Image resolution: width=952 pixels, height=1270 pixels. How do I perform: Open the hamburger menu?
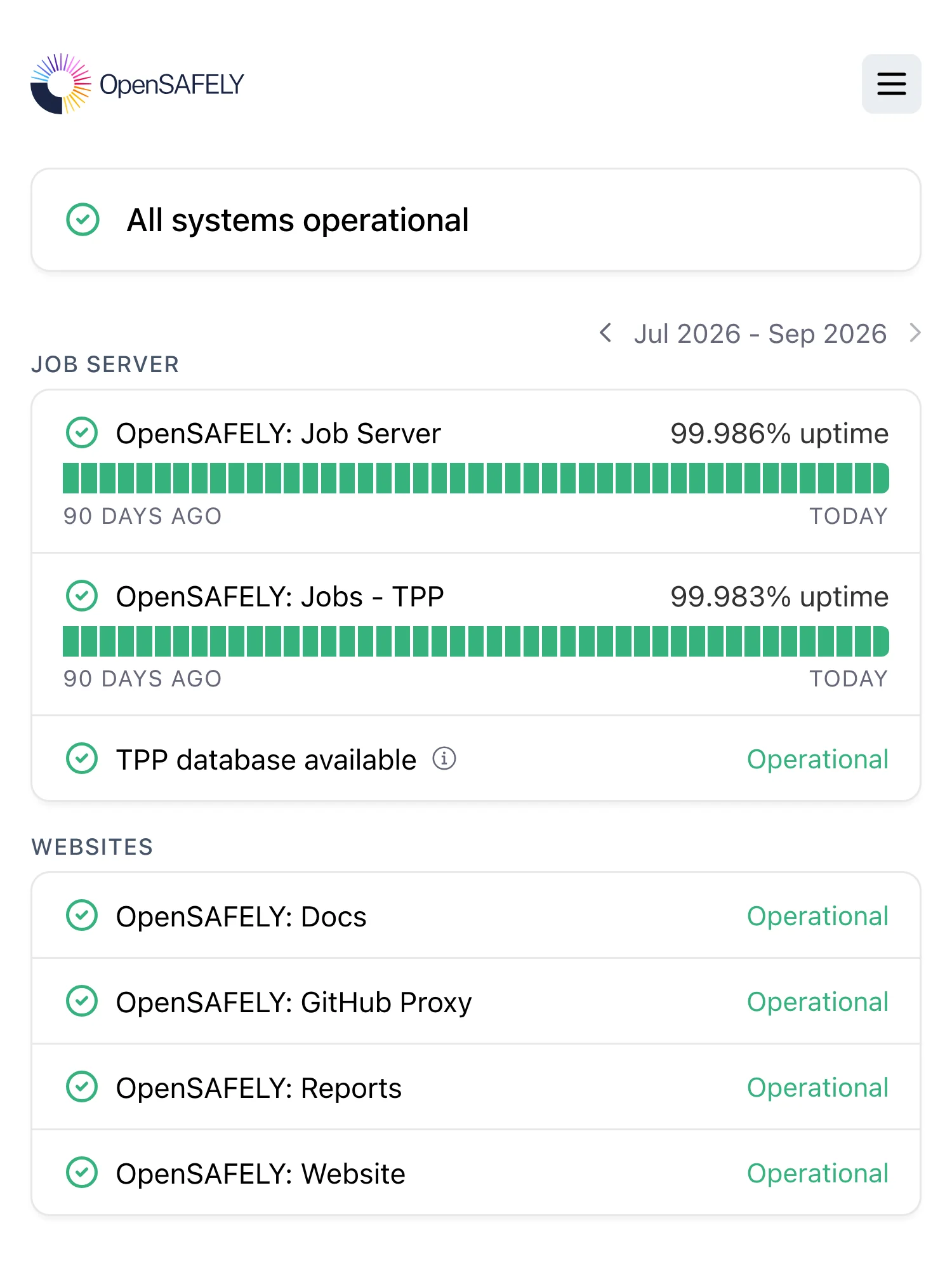click(x=891, y=84)
